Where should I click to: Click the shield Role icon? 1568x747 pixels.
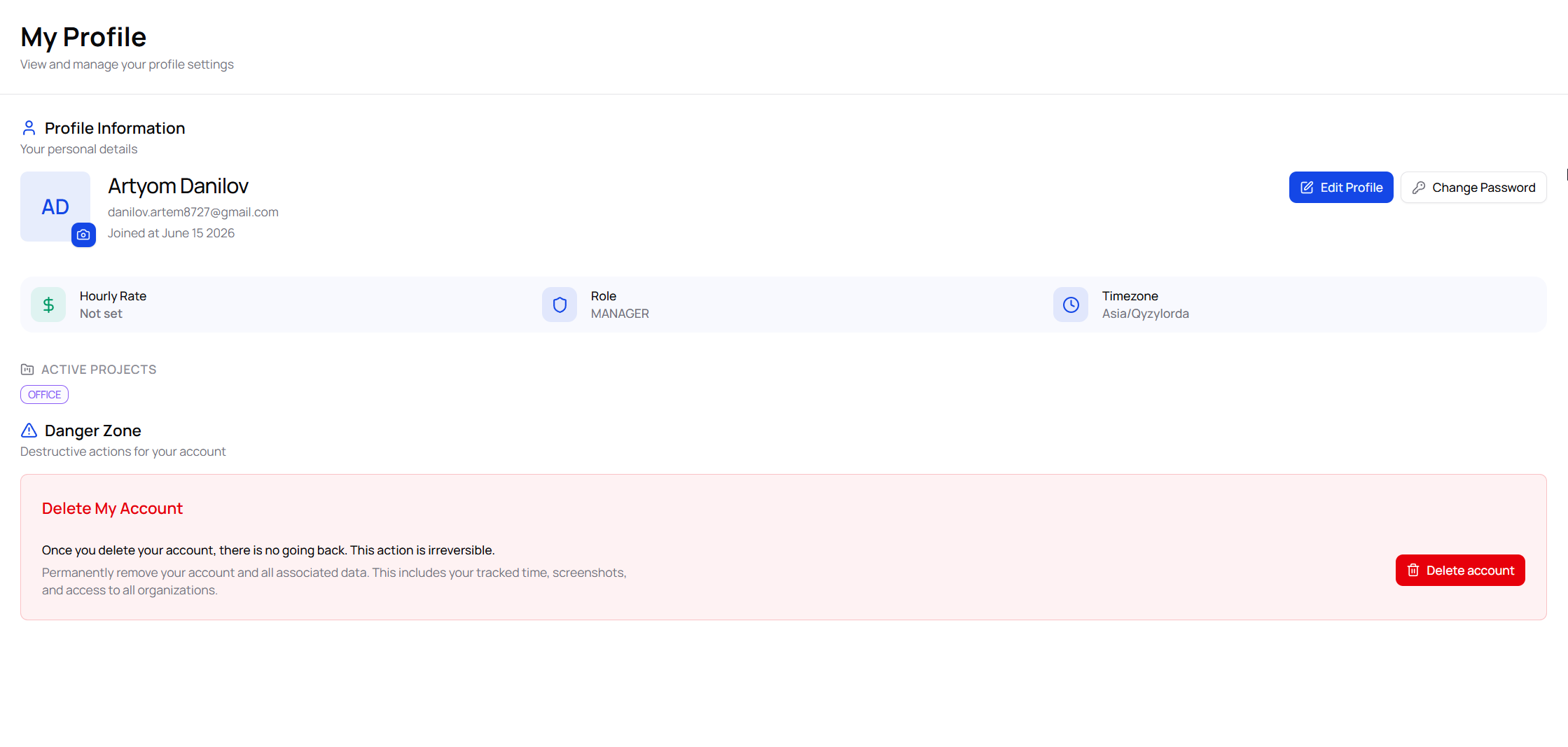point(560,305)
